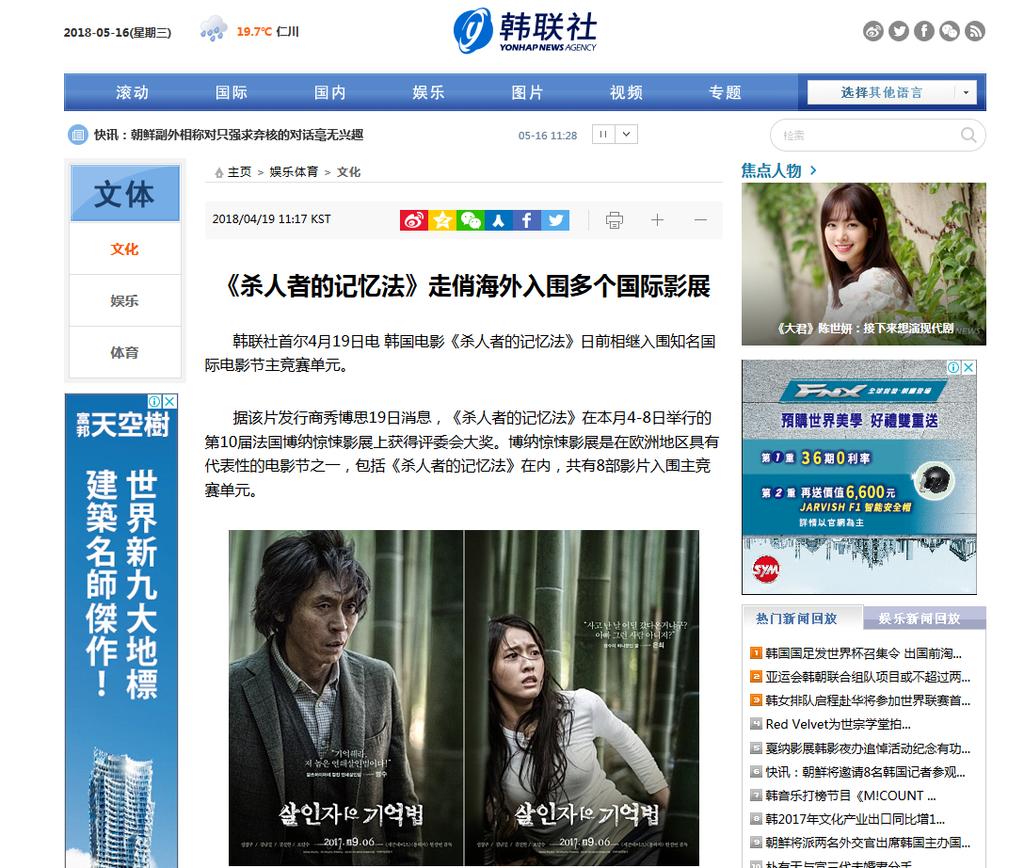The width and height of the screenshot is (1024, 868).
Task: Open the 陈世妍 featured person photo
Action: click(863, 264)
